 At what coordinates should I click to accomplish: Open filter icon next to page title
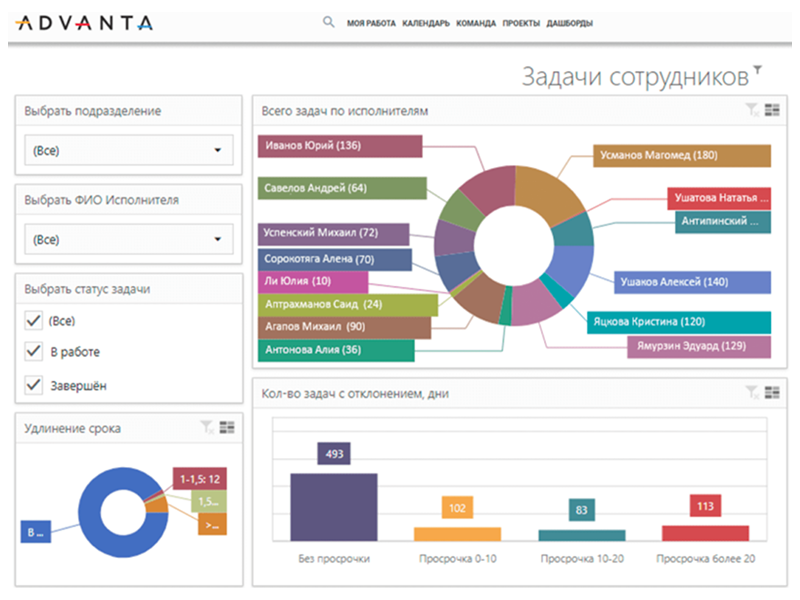point(757,70)
